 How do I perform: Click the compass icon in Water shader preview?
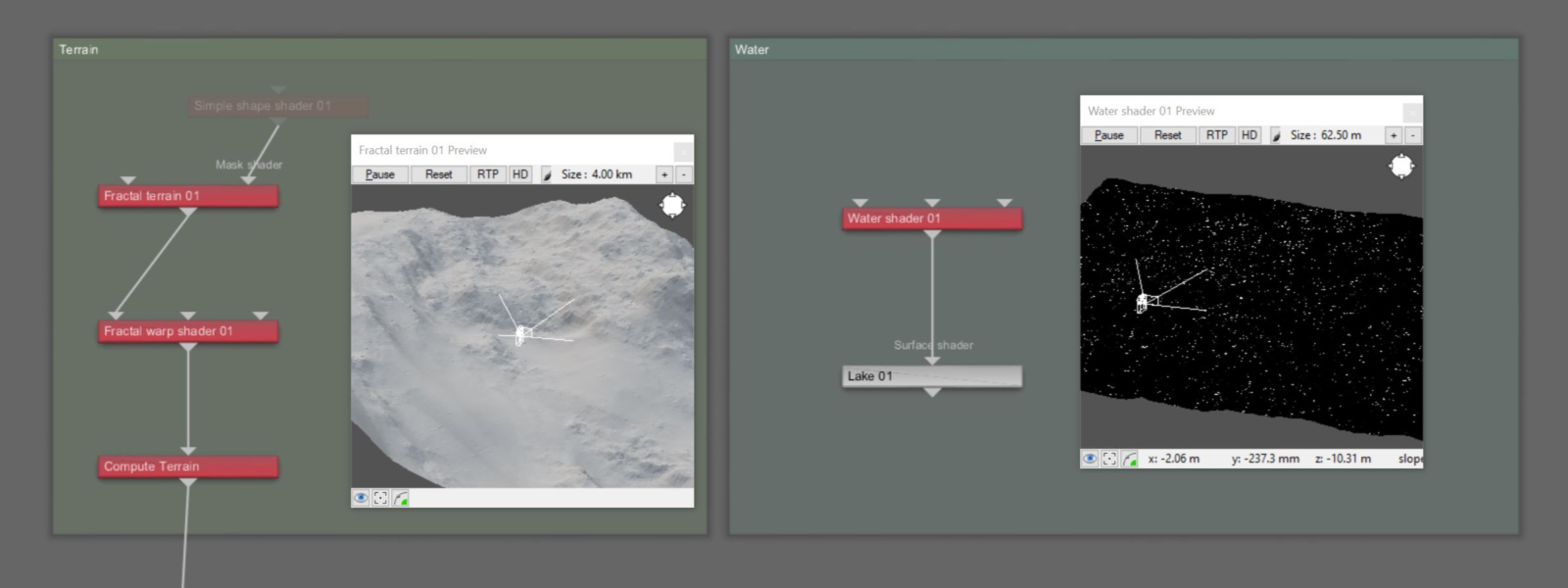pos(1401,166)
